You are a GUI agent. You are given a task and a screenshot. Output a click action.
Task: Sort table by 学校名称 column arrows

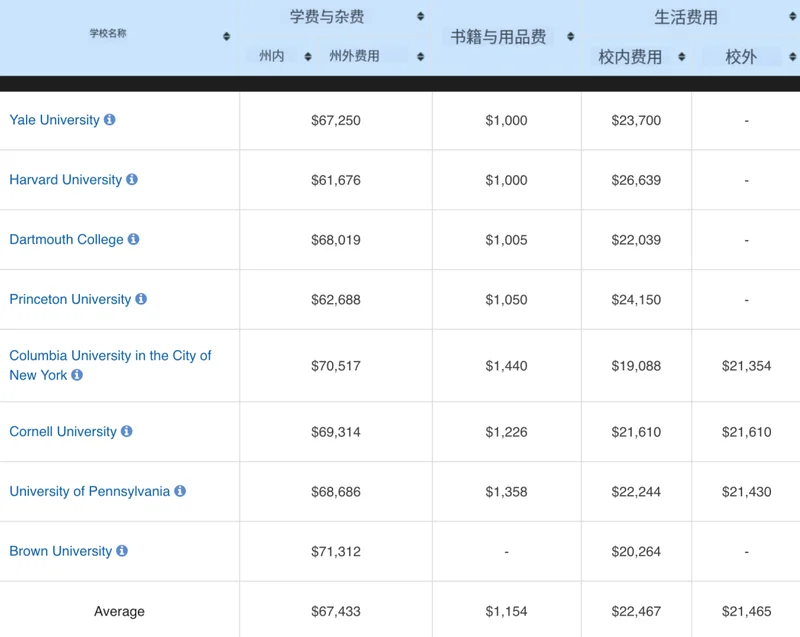(x=227, y=37)
